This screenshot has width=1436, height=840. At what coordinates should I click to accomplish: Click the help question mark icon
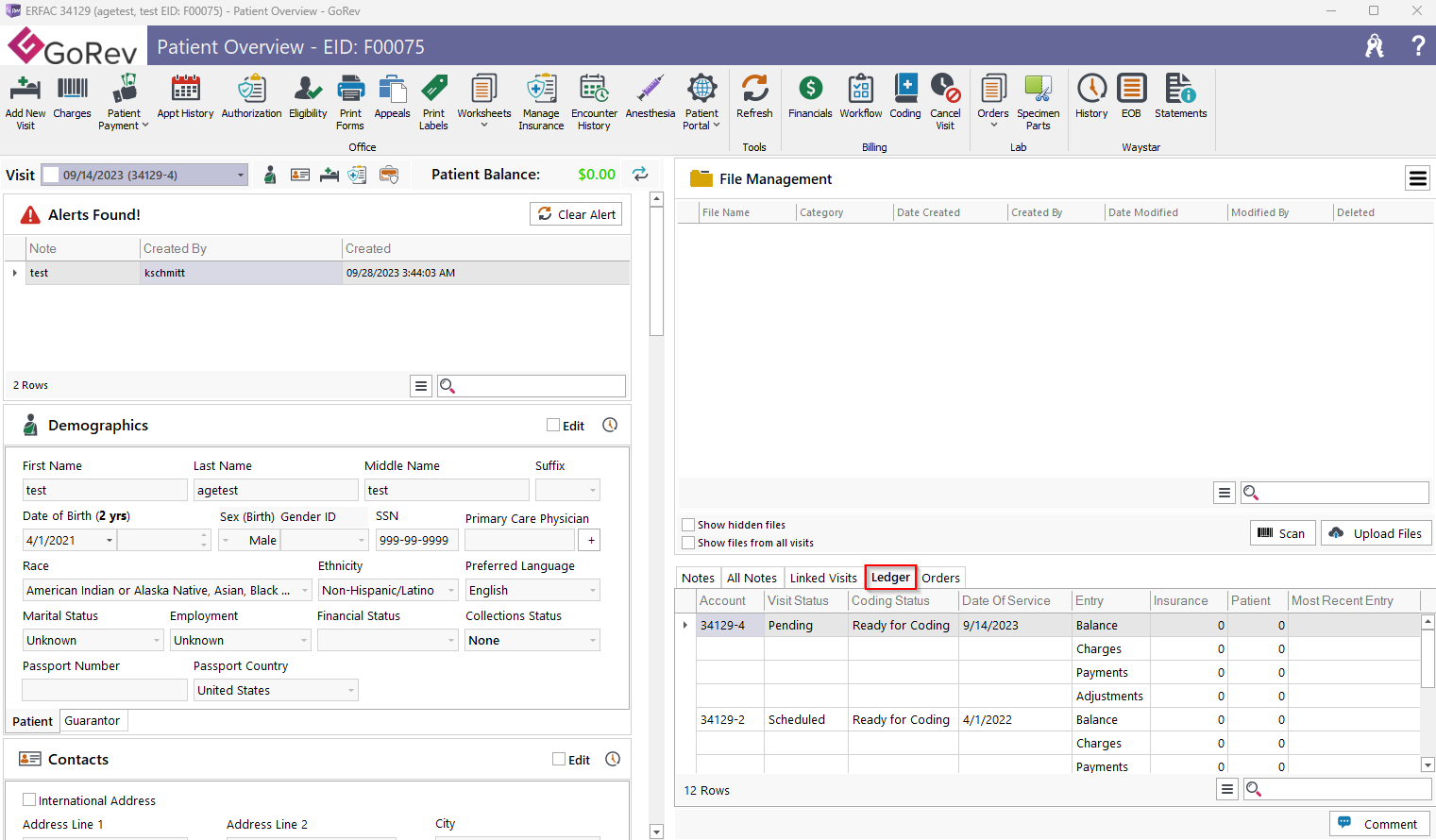pyautogui.click(x=1418, y=45)
